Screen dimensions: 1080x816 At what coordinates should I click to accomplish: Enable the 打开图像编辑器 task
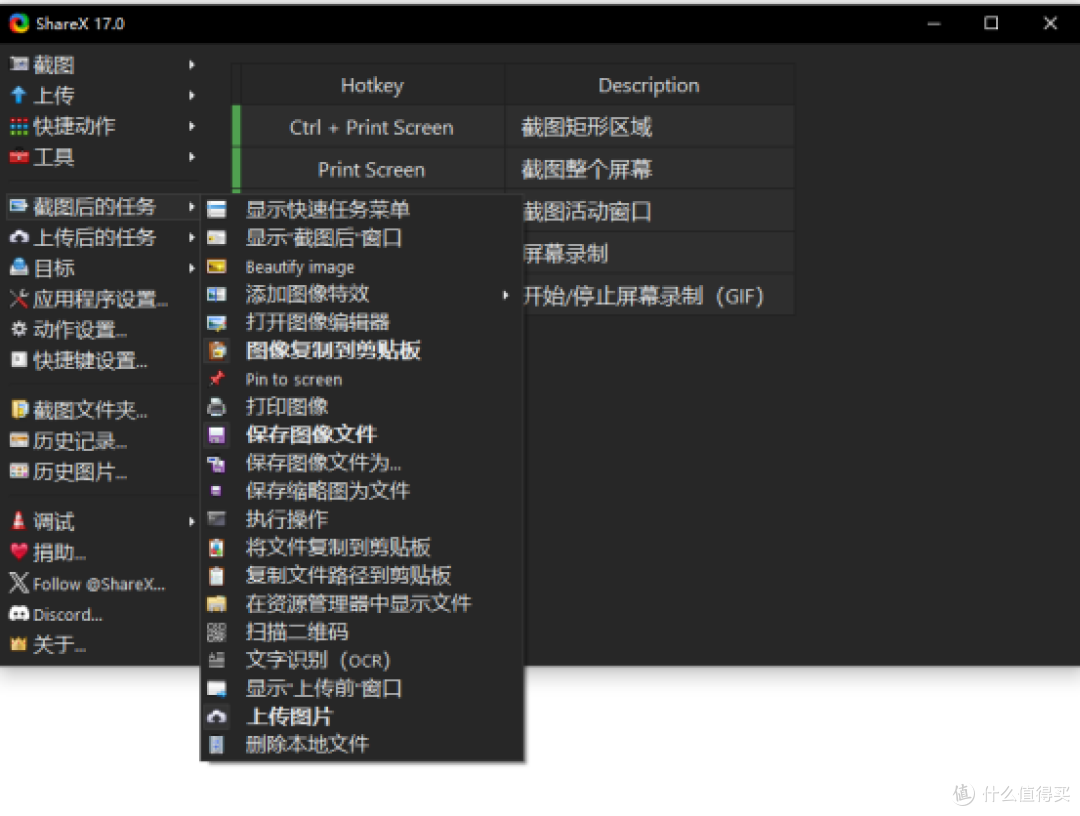coord(364,322)
